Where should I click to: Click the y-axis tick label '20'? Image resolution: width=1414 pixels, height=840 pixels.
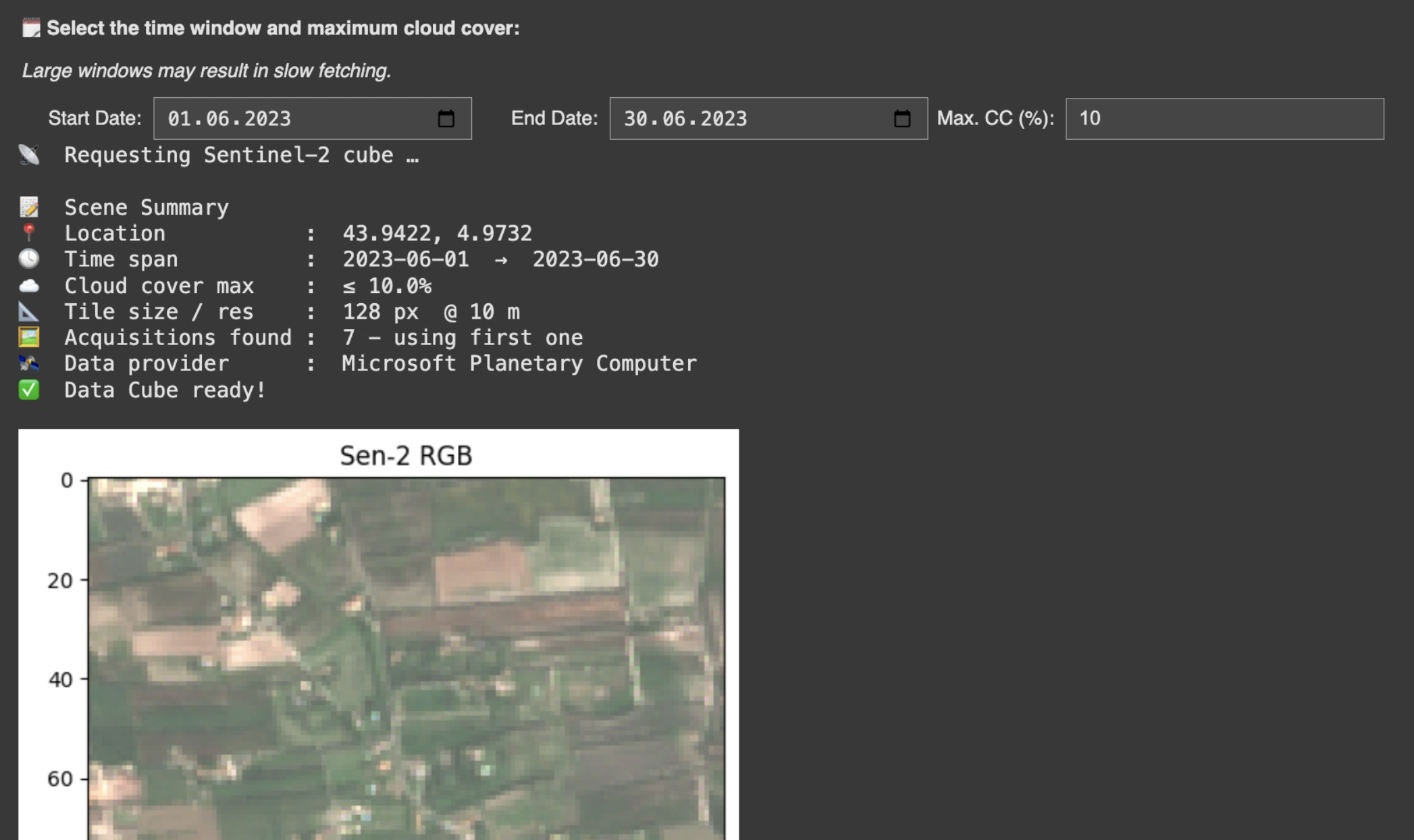pos(60,581)
